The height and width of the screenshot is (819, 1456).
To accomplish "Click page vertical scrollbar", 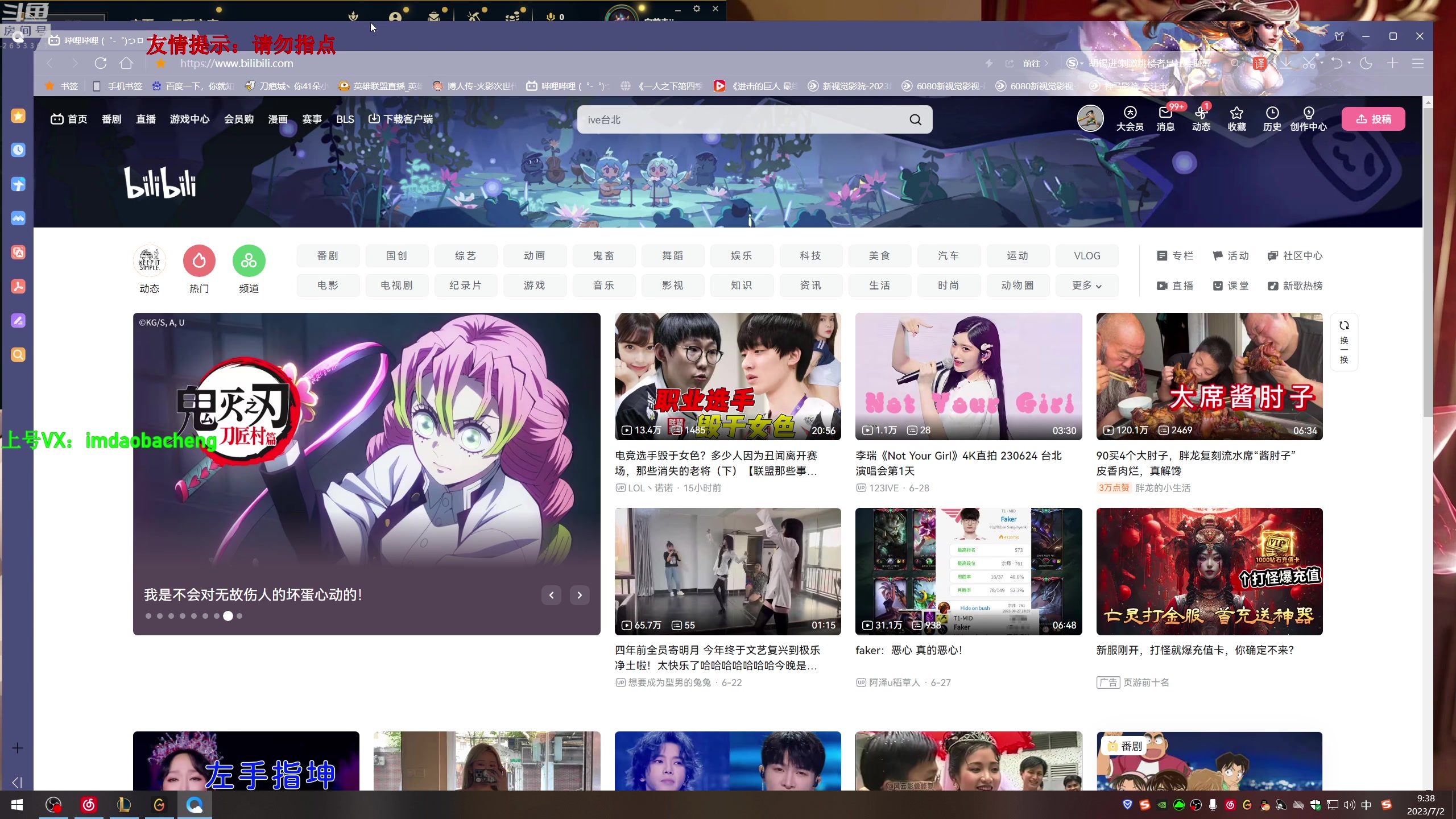I will coord(1428,262).
